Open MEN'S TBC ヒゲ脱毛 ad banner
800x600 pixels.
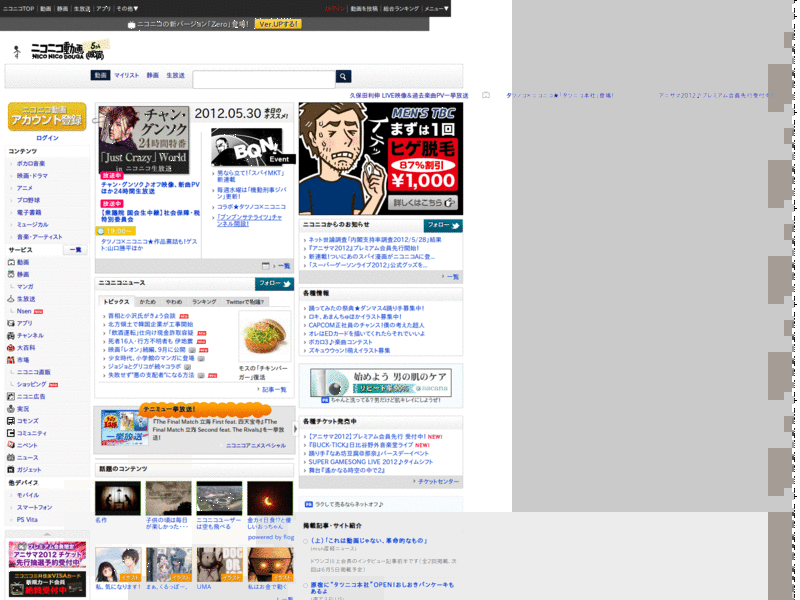381,159
